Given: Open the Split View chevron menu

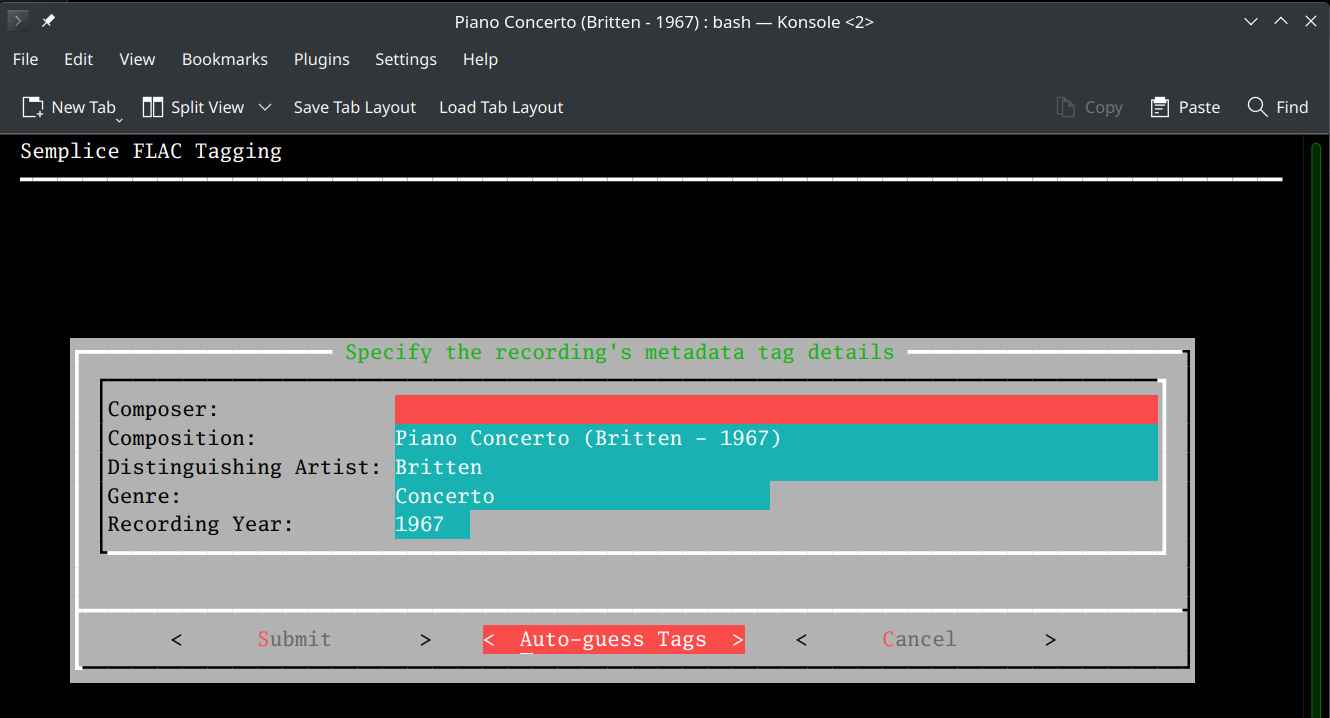Looking at the screenshot, I should (x=265, y=107).
